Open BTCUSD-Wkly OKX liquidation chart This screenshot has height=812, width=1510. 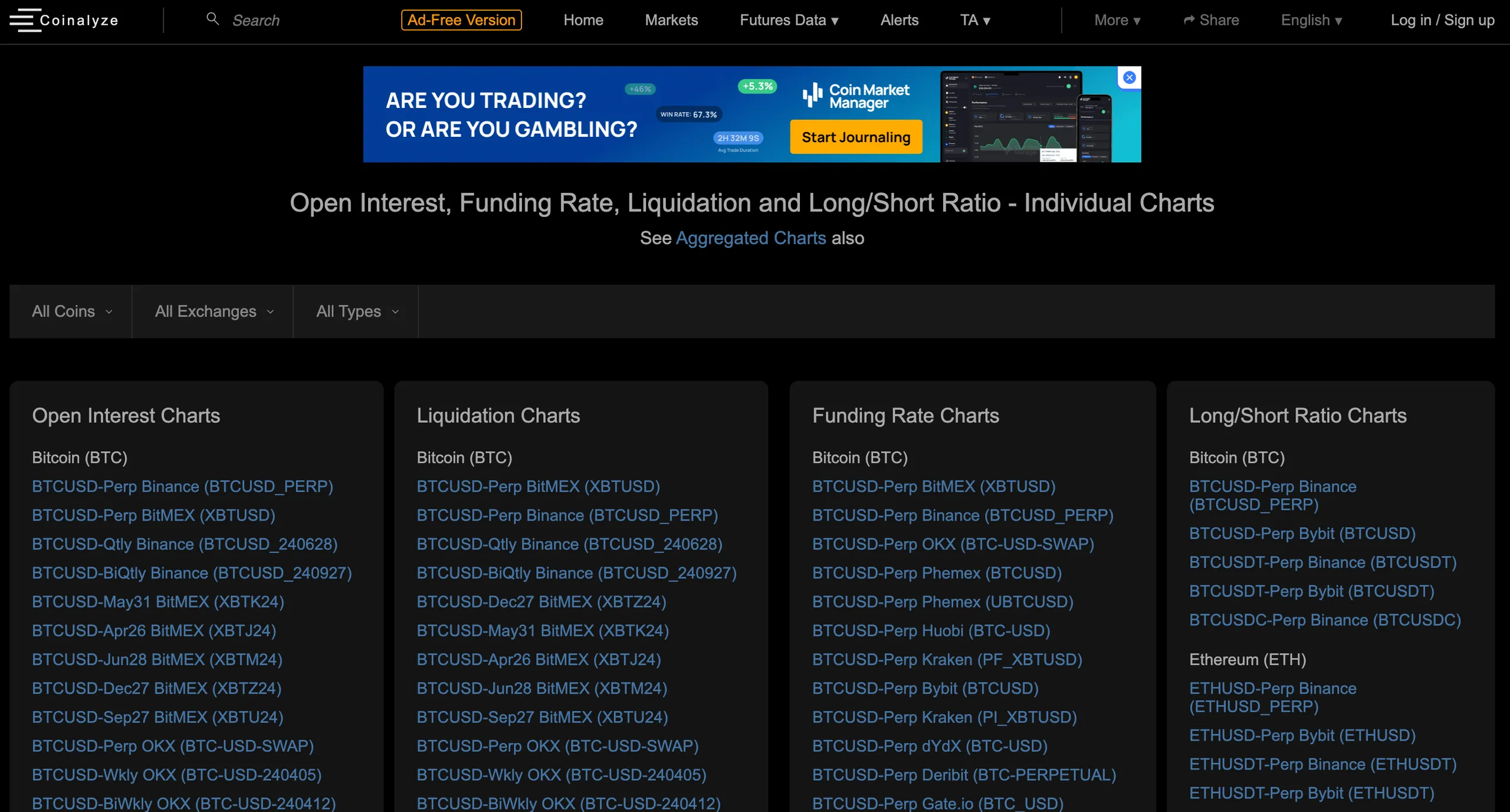562,775
